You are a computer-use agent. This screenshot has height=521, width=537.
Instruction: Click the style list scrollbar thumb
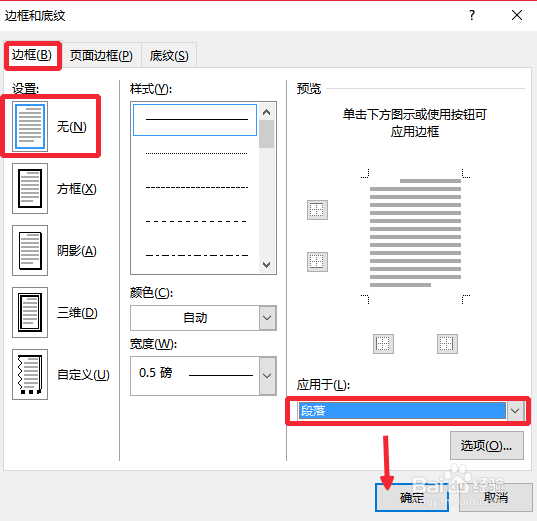(266, 134)
